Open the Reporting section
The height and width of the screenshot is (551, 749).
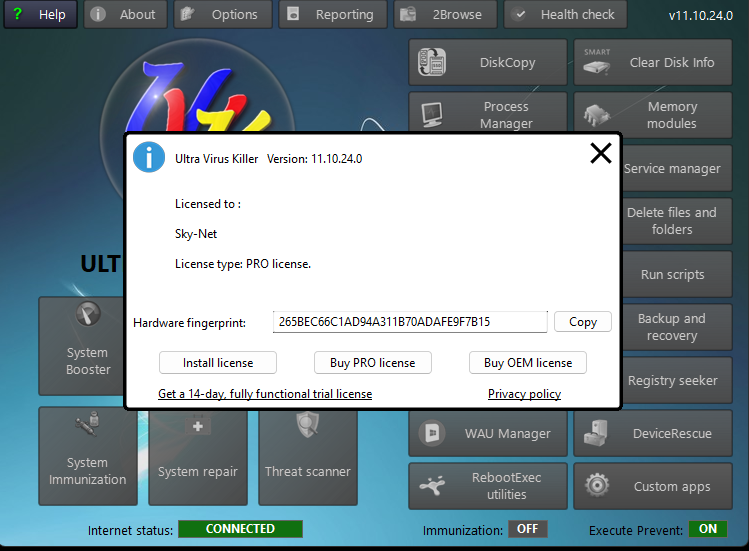333,14
